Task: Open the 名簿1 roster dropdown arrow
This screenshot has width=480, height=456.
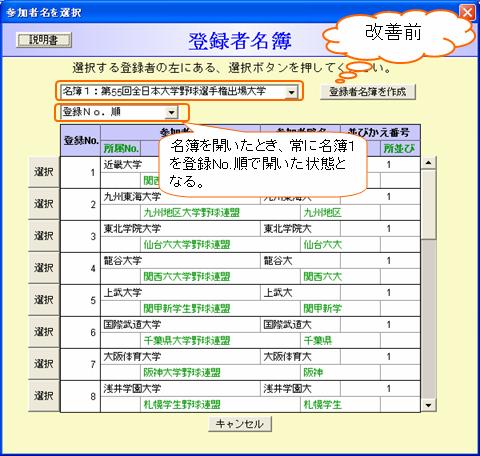Action: click(291, 92)
